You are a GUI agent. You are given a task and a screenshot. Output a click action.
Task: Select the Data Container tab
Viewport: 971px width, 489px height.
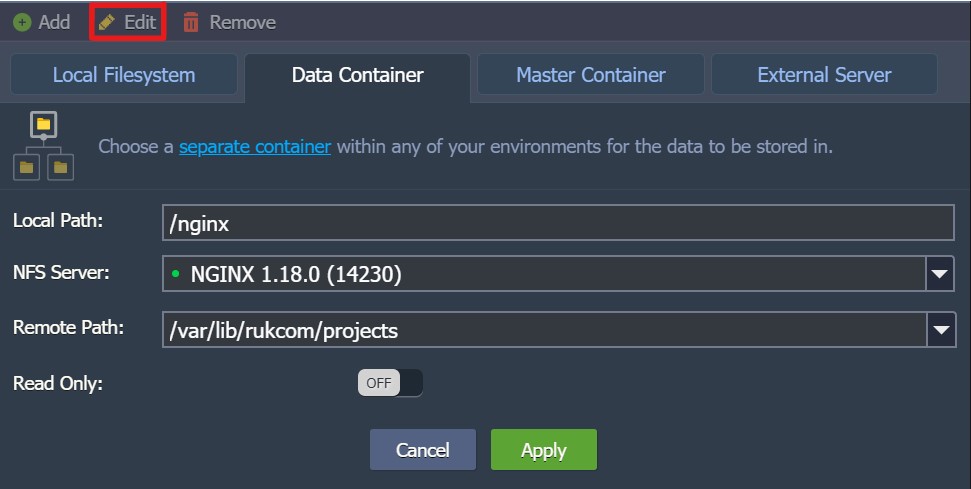coord(357,76)
